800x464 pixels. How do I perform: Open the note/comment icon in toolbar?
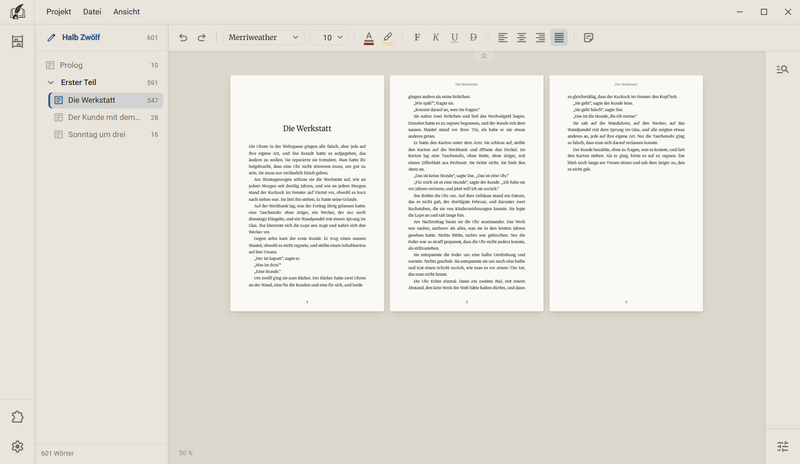(588, 37)
